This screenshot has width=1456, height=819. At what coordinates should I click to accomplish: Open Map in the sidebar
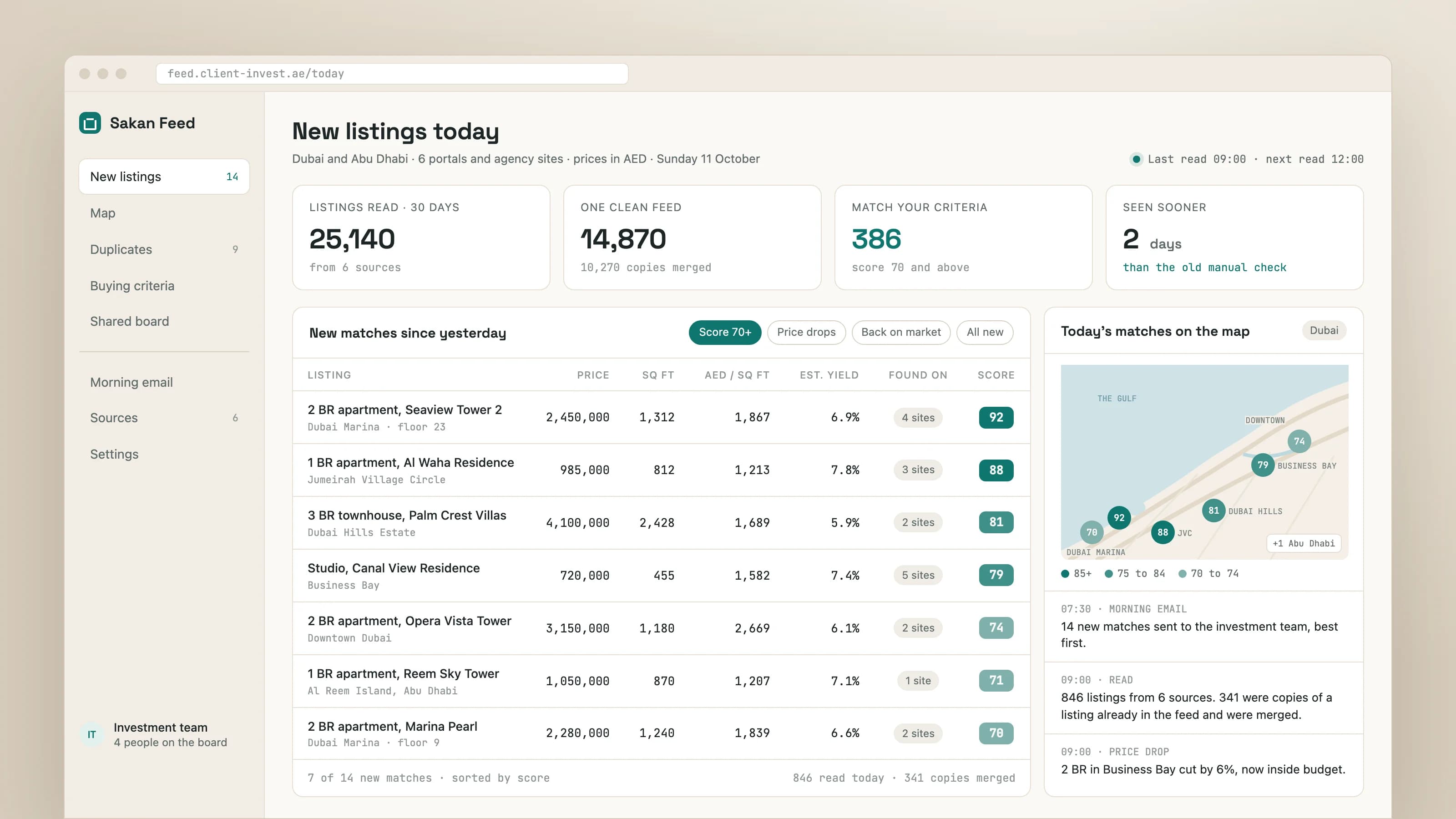(x=164, y=213)
